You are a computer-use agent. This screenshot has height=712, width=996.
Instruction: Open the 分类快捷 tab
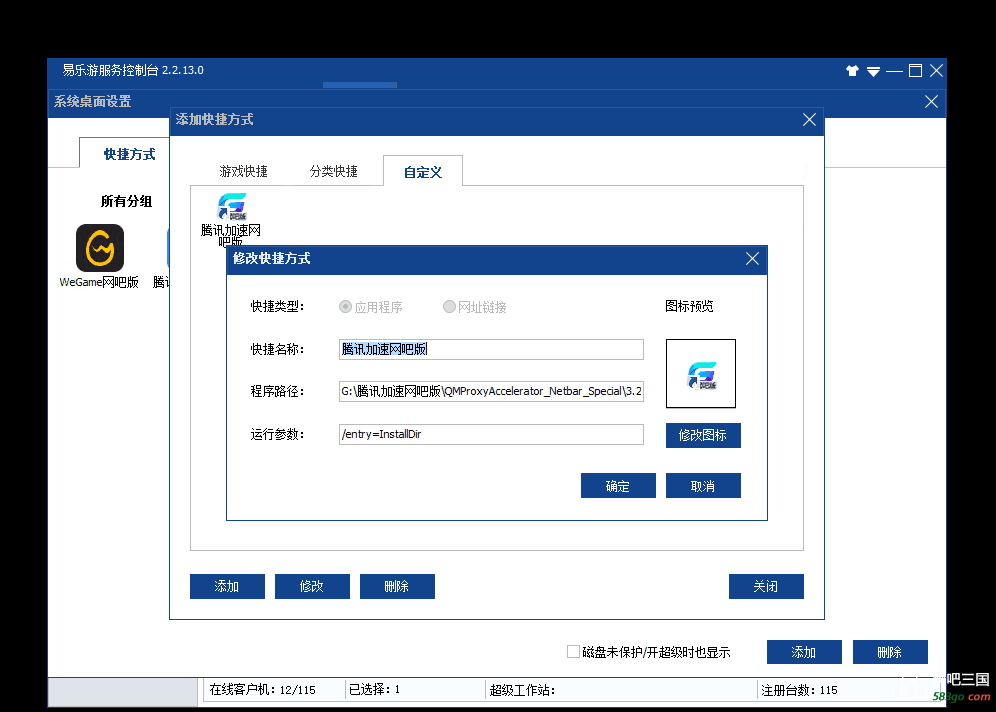333,171
